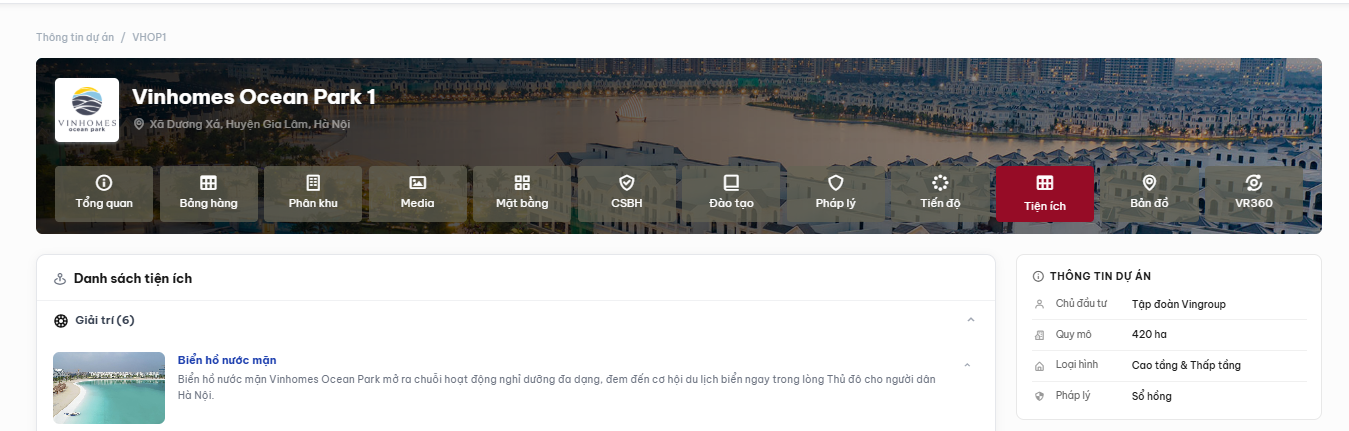This screenshot has width=1349, height=431.
Task: Click the Vinhomes Ocean Park logo
Action: (x=87, y=110)
